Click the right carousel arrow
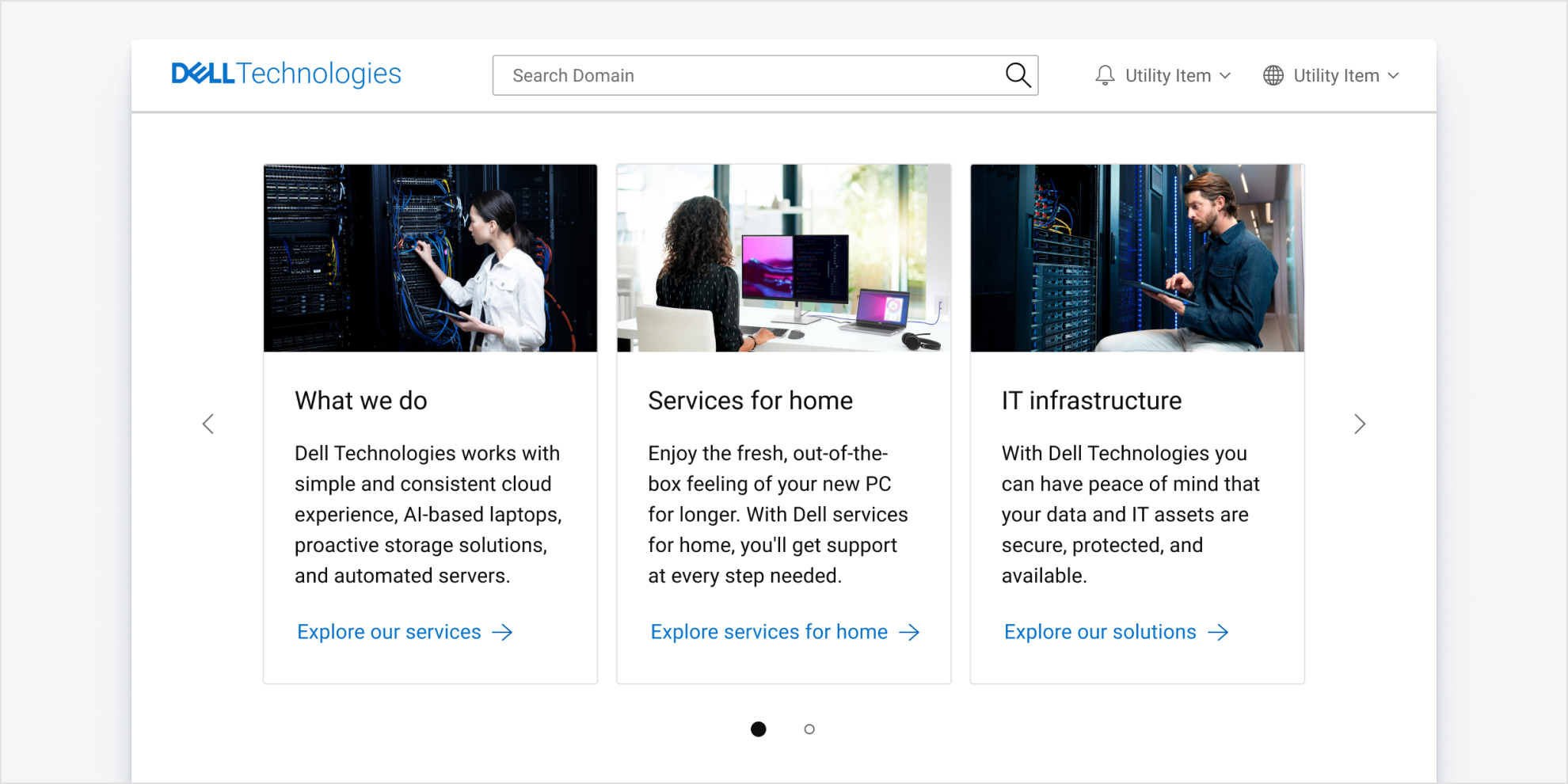Image resolution: width=1568 pixels, height=784 pixels. 1360,424
